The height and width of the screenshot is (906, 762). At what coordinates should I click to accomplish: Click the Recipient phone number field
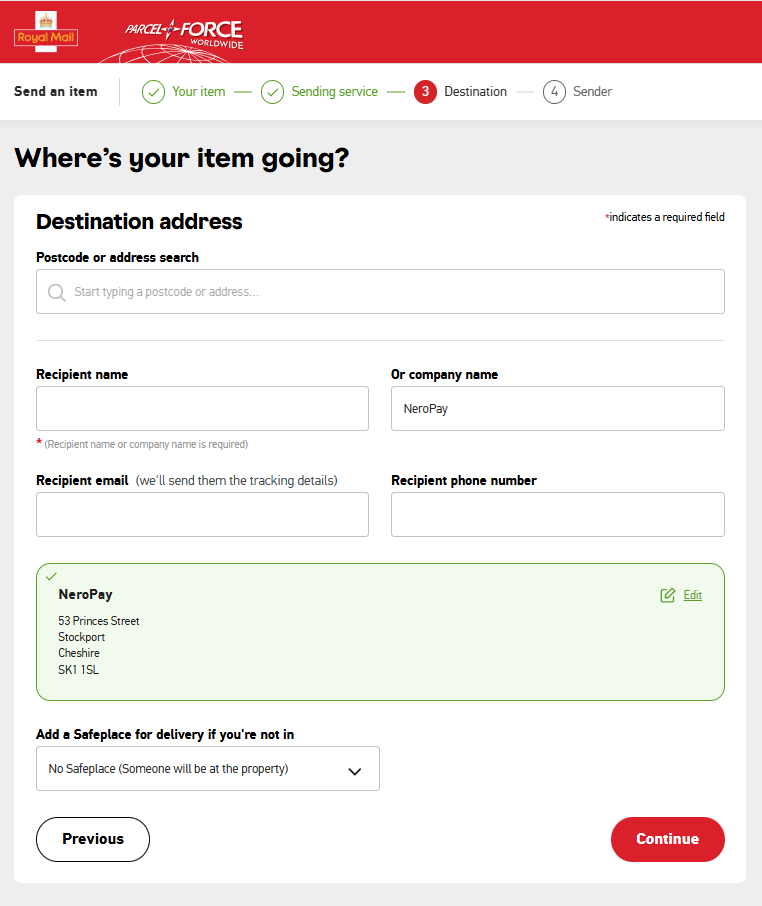[557, 514]
